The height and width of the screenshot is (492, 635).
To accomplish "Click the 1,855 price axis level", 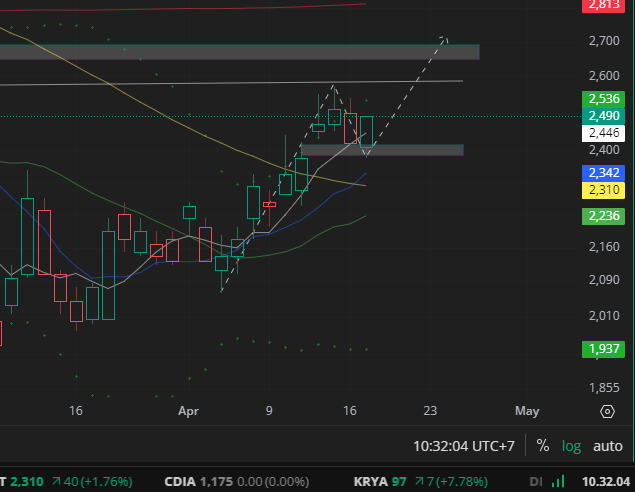I will click(604, 388).
